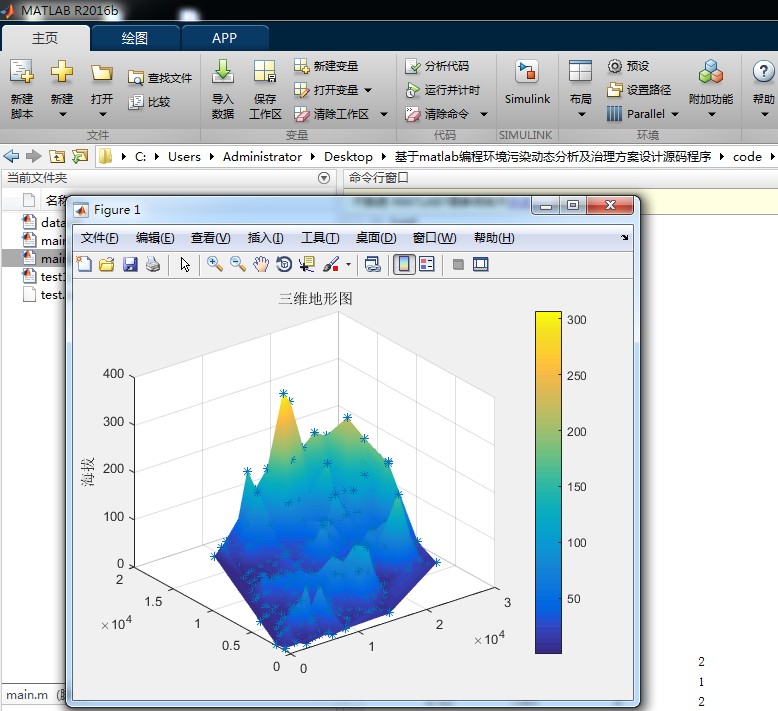Open 帮助(H) menu in Figure 1

[x=494, y=238]
